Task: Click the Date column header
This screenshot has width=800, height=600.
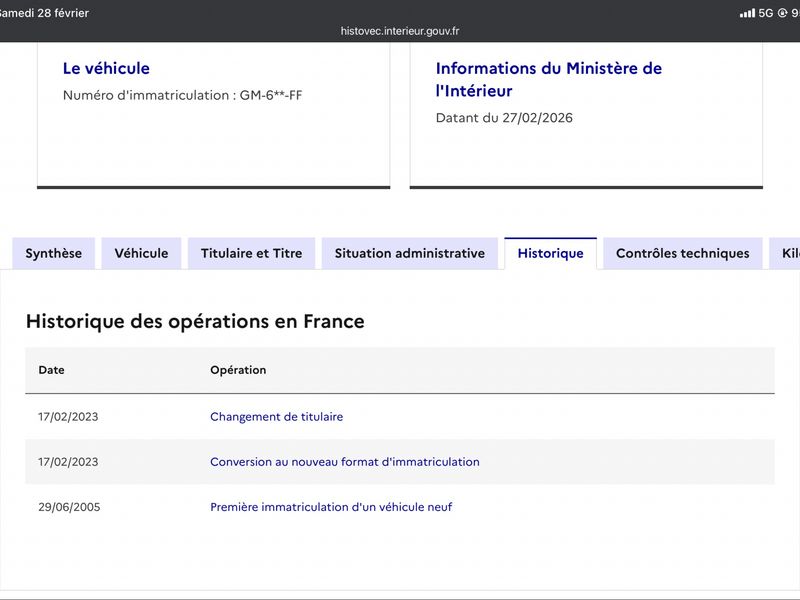Action: (51, 370)
